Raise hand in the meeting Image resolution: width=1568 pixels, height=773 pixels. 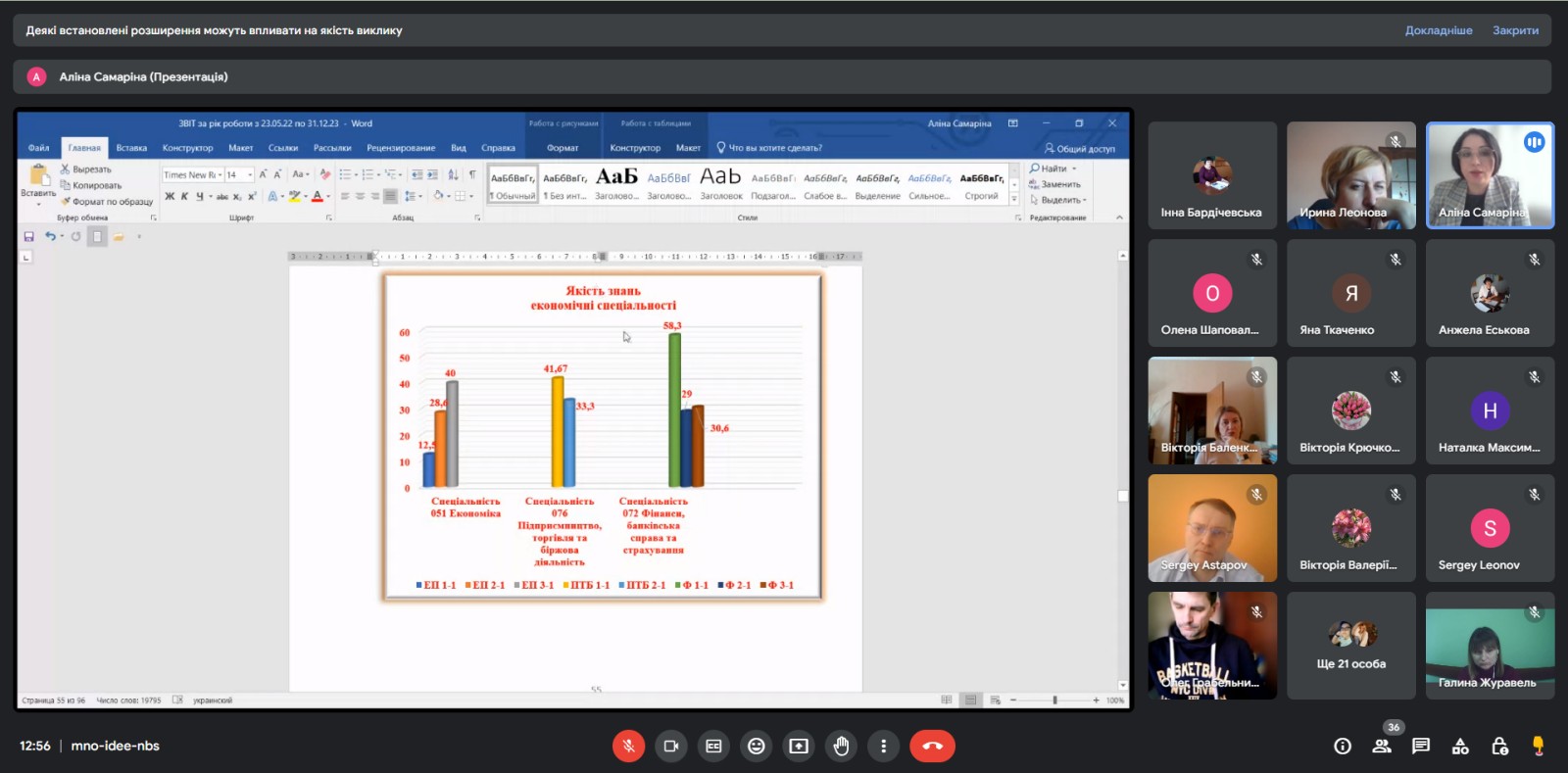point(841,746)
